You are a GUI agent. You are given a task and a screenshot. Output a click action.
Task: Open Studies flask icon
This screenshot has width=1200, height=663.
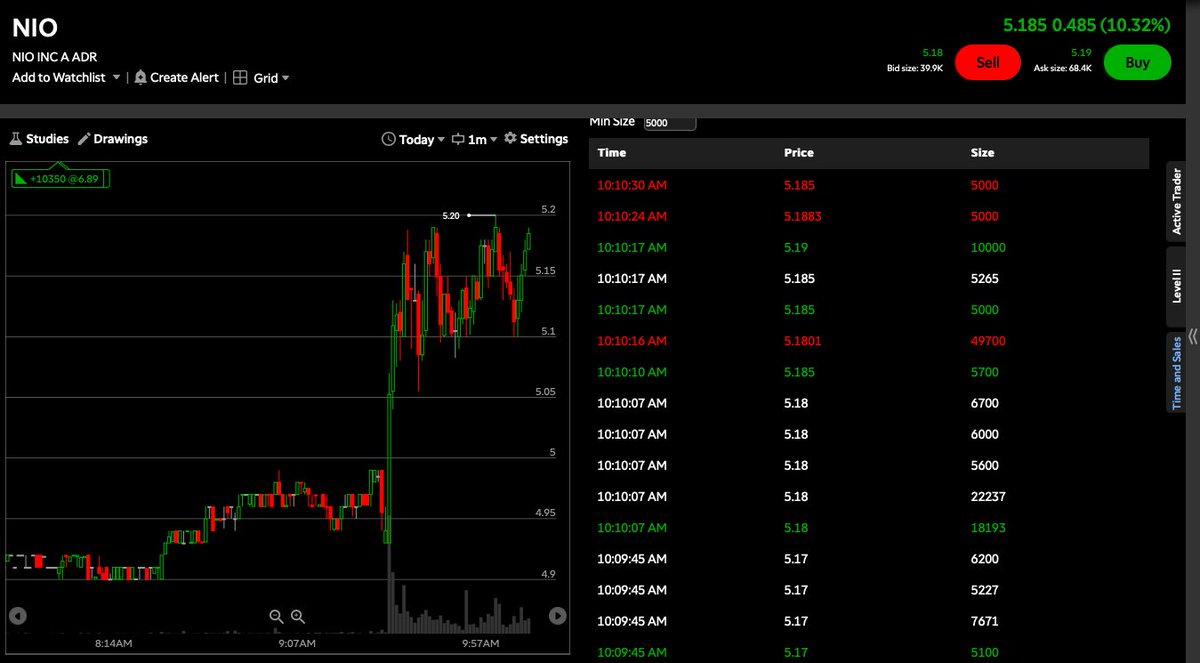tap(16, 139)
